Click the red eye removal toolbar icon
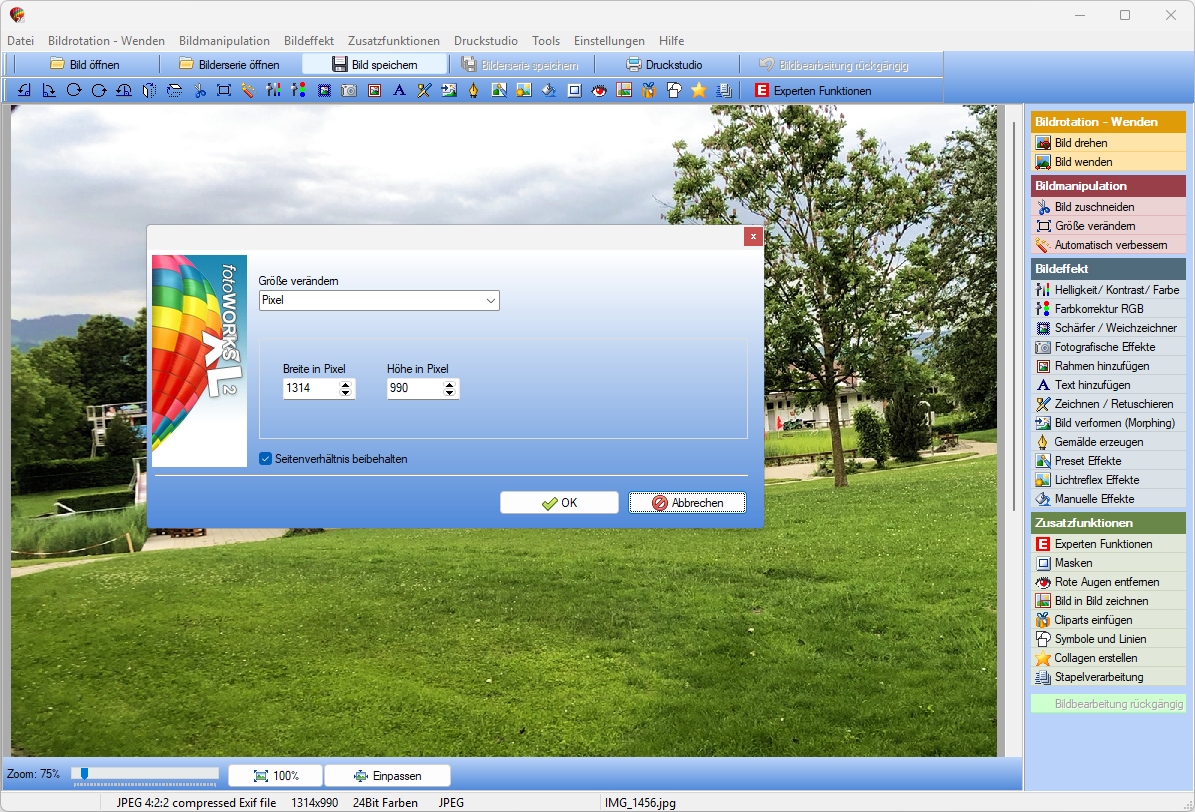Image resolution: width=1195 pixels, height=812 pixels. click(x=599, y=91)
